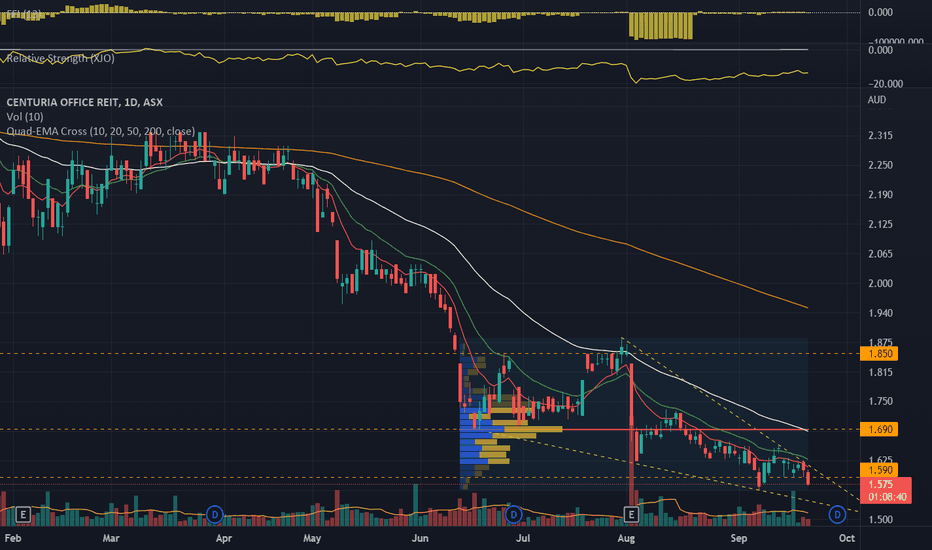Click the 2.125 price scale value

(x=880, y=224)
